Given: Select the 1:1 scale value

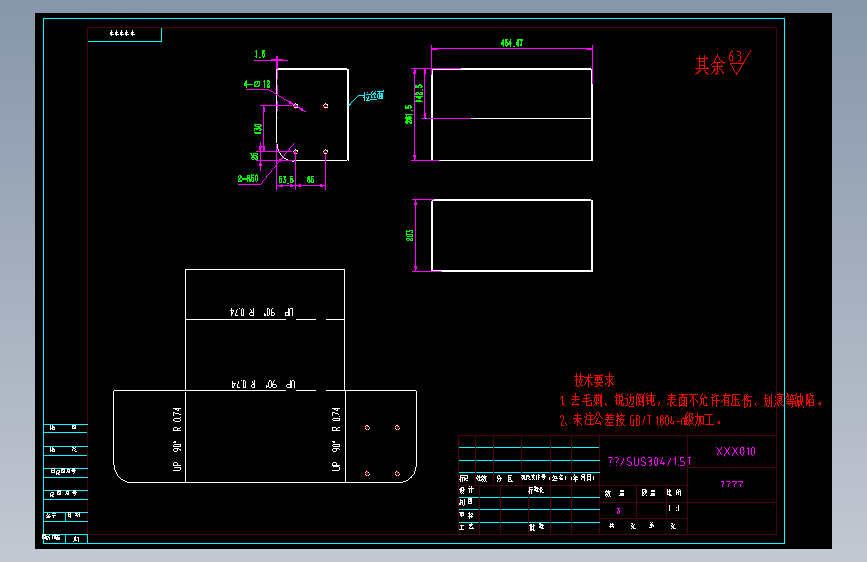Looking at the screenshot, I should pos(673,508).
